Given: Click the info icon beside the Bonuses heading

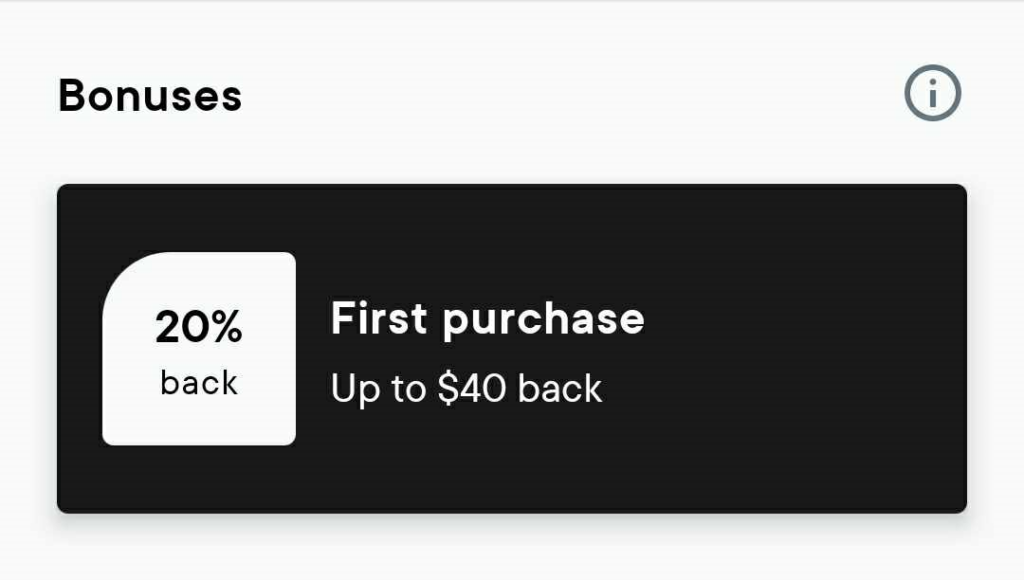Looking at the screenshot, I should click(x=933, y=93).
